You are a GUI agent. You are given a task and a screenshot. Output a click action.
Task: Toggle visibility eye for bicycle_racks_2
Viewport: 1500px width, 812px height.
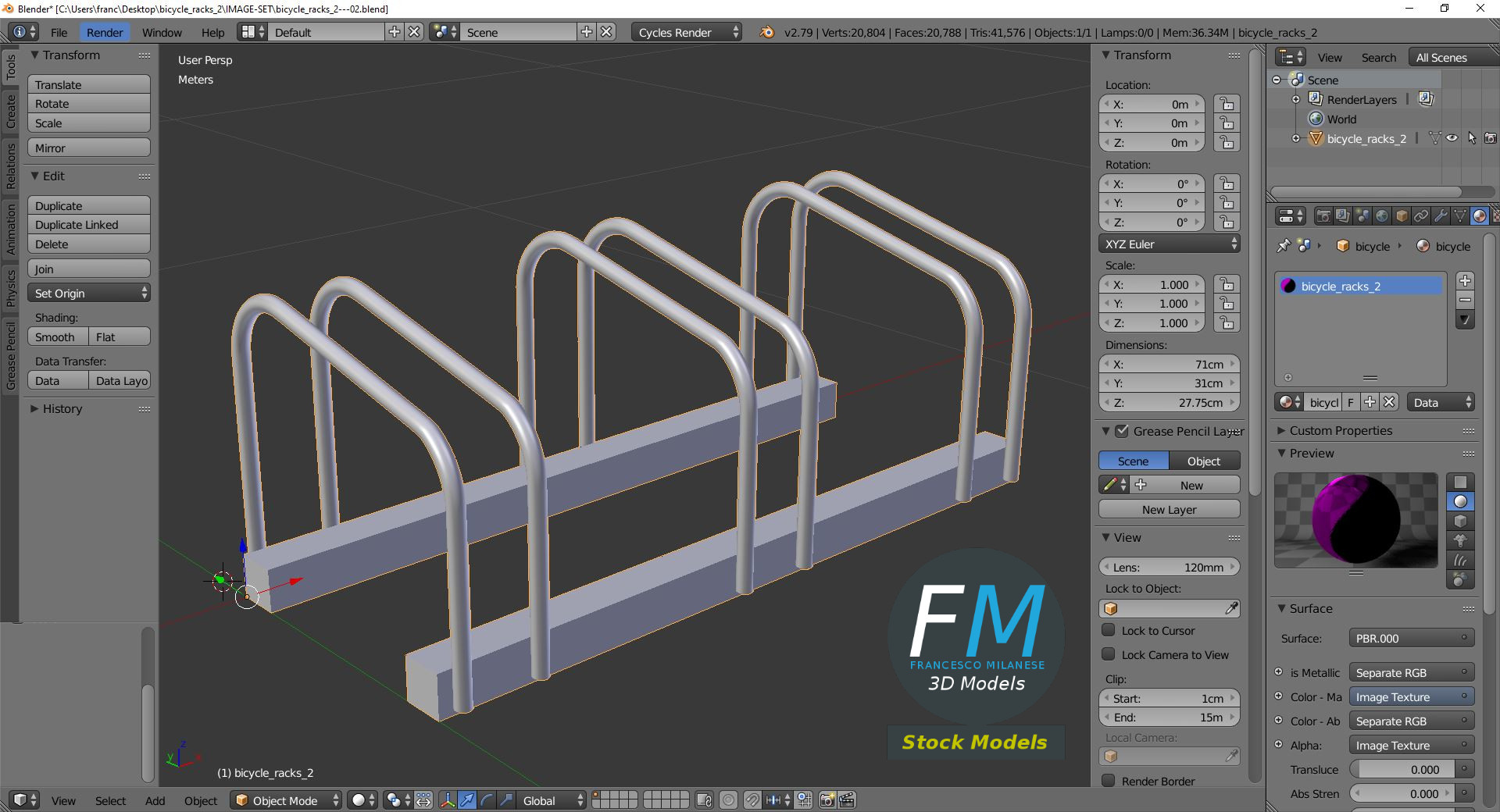pyautogui.click(x=1452, y=138)
